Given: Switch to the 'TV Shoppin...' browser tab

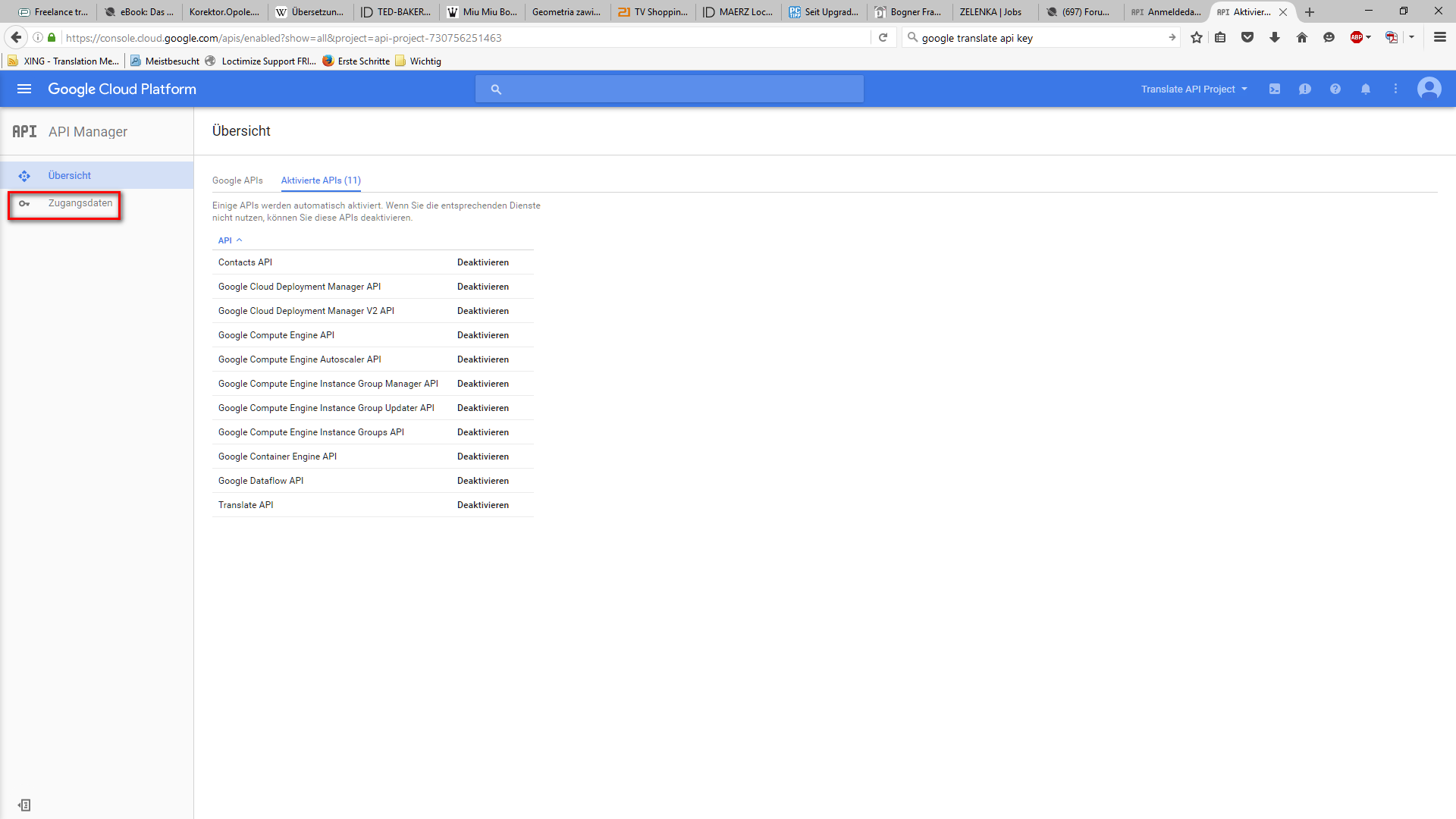Looking at the screenshot, I should pyautogui.click(x=653, y=12).
